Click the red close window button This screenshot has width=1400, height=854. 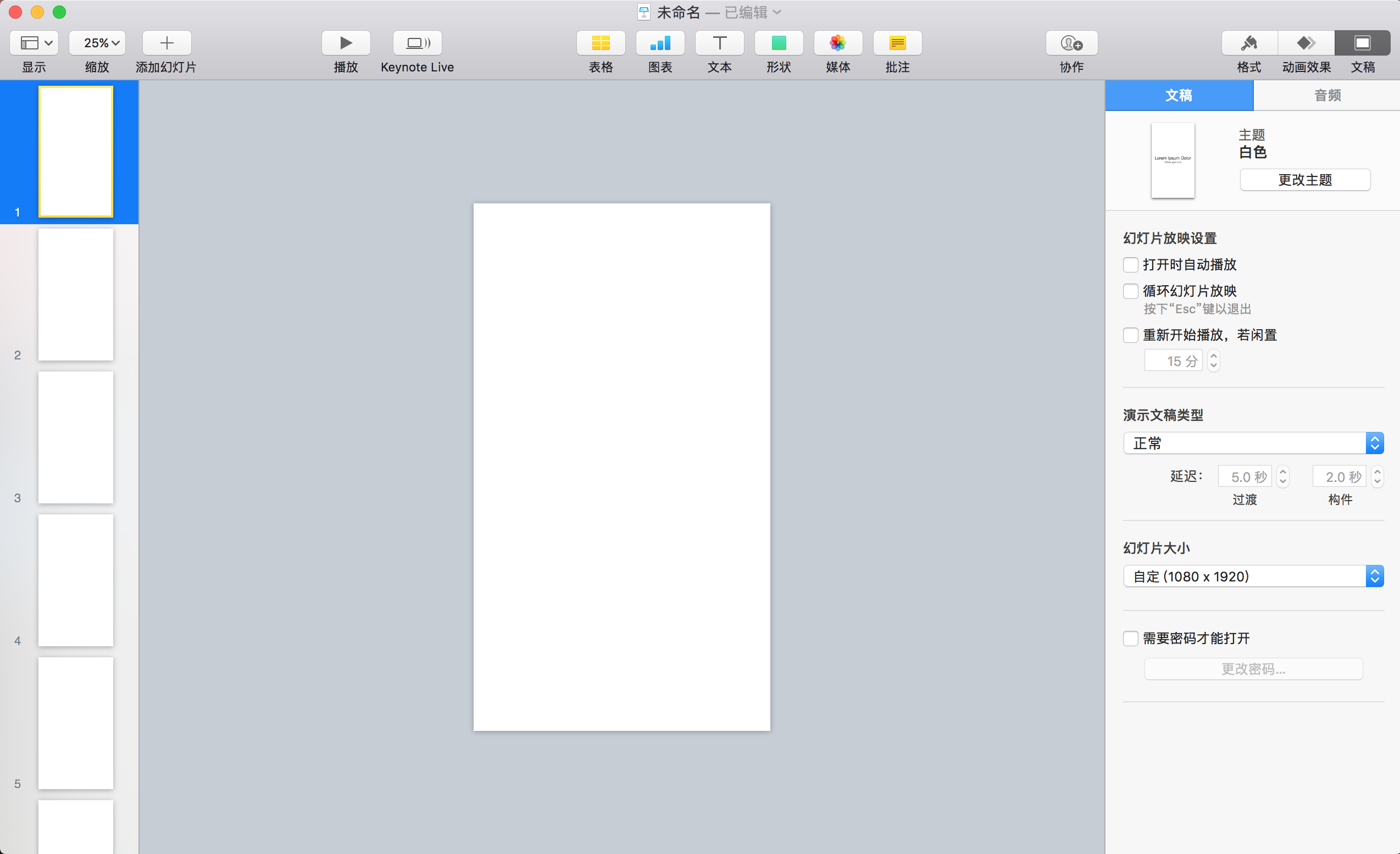coord(15,12)
